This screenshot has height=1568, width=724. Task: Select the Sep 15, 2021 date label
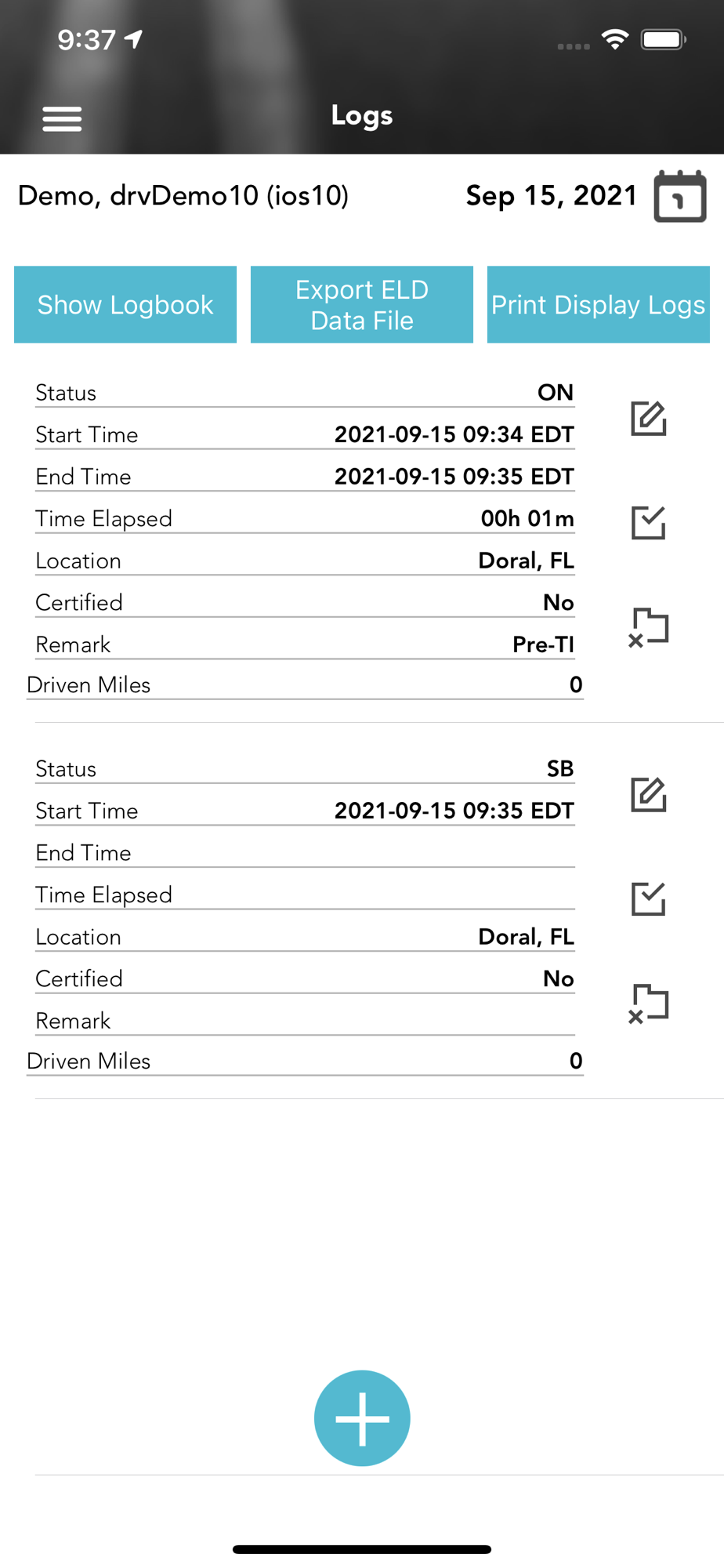click(551, 195)
